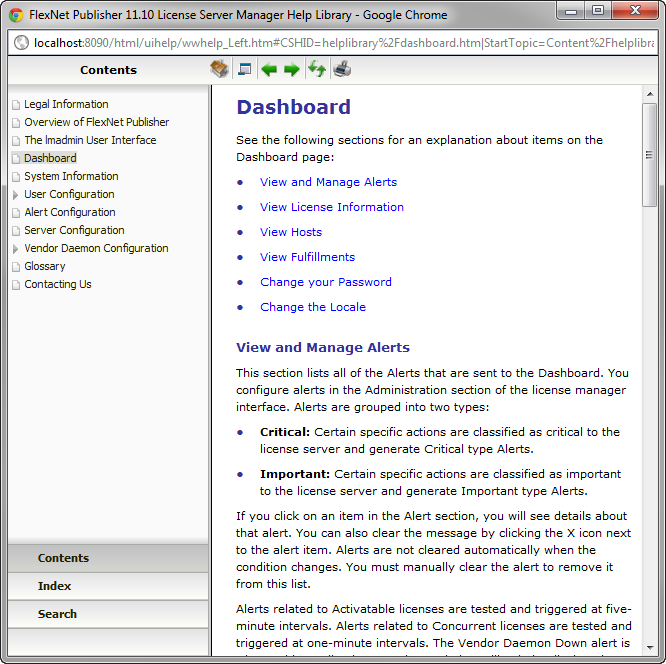Click the scrollbar up arrow
This screenshot has height=664, width=666.
pos(650,94)
